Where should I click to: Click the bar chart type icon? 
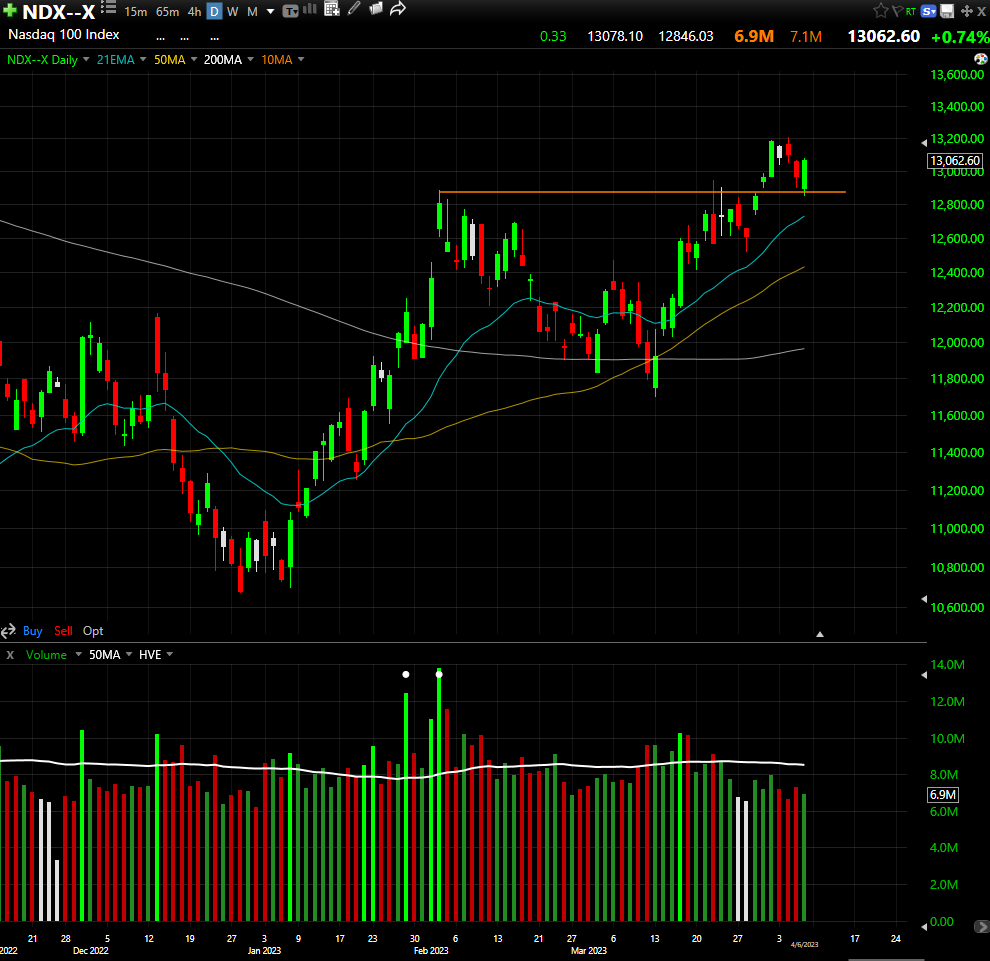pos(310,9)
